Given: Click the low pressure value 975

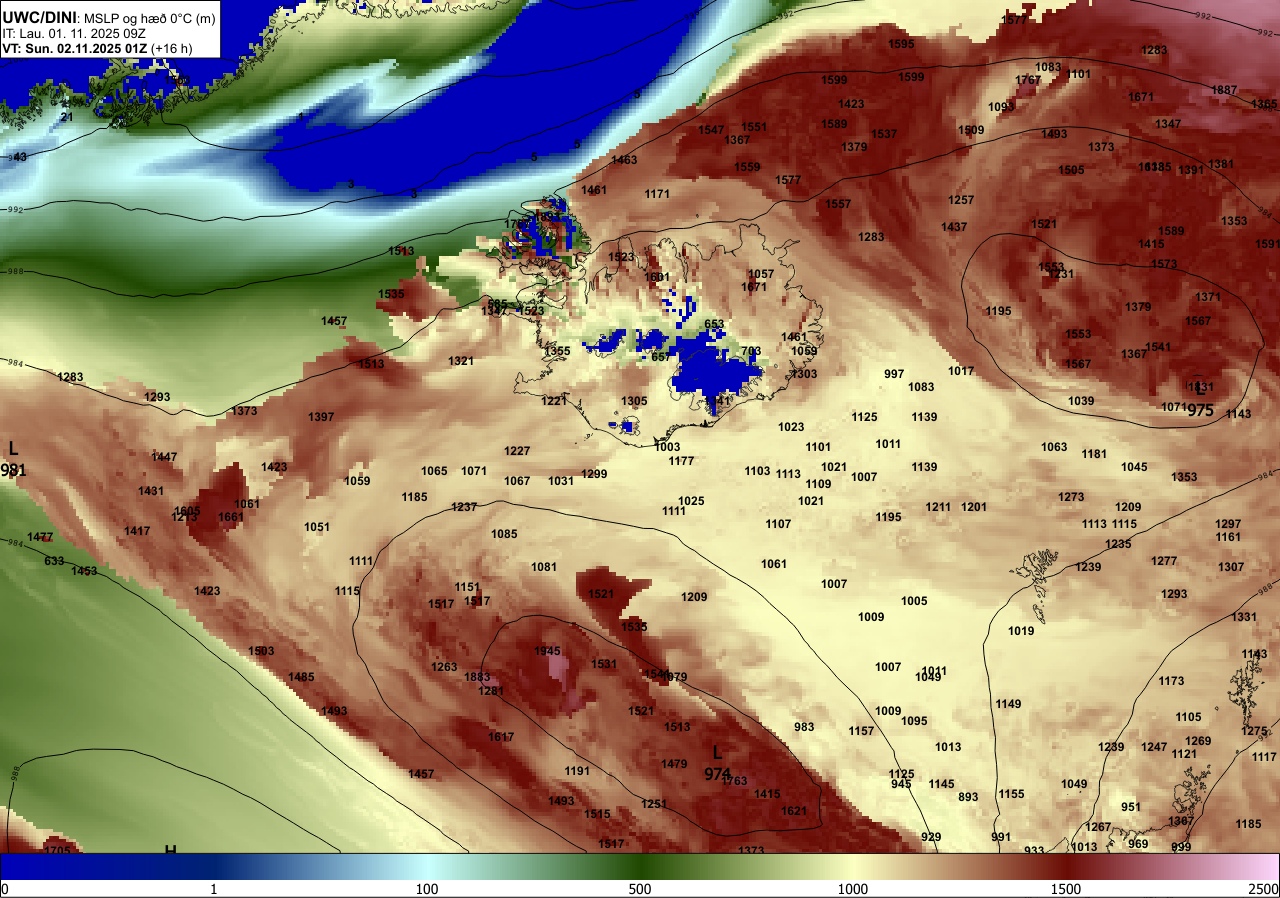Looking at the screenshot, I should pos(1201,411).
